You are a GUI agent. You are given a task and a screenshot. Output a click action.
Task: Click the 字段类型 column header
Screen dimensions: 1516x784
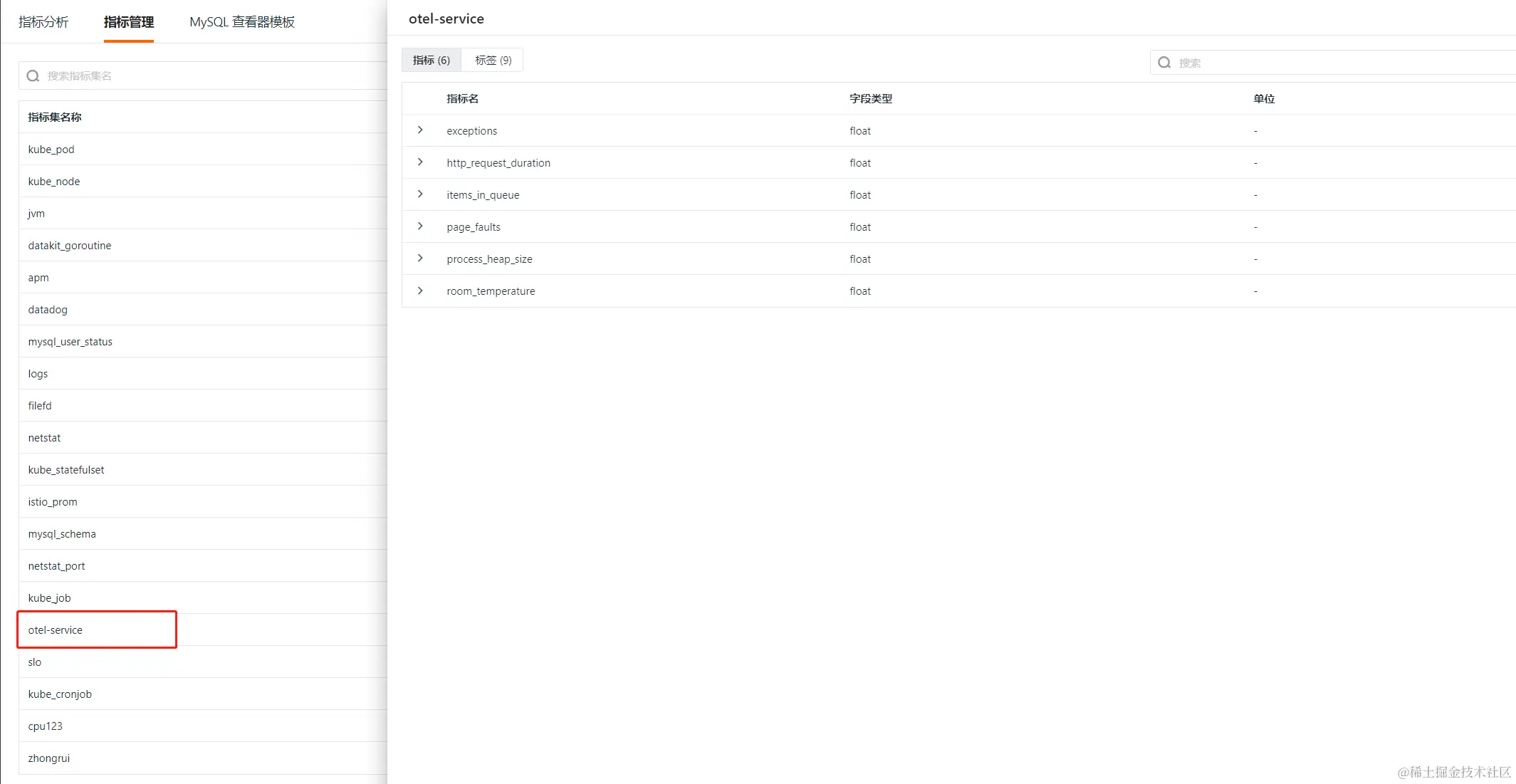pos(871,99)
